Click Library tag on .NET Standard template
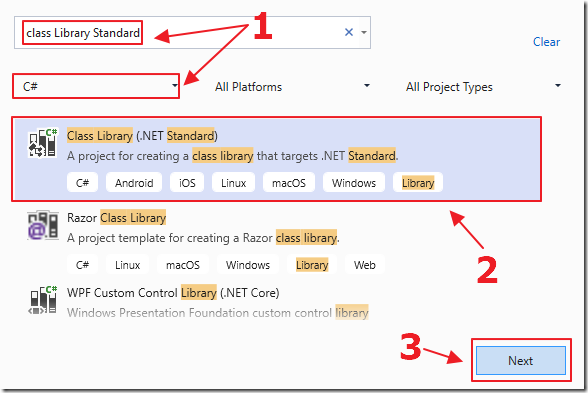Image resolution: width=588 pixels, height=393 pixels. point(418,183)
